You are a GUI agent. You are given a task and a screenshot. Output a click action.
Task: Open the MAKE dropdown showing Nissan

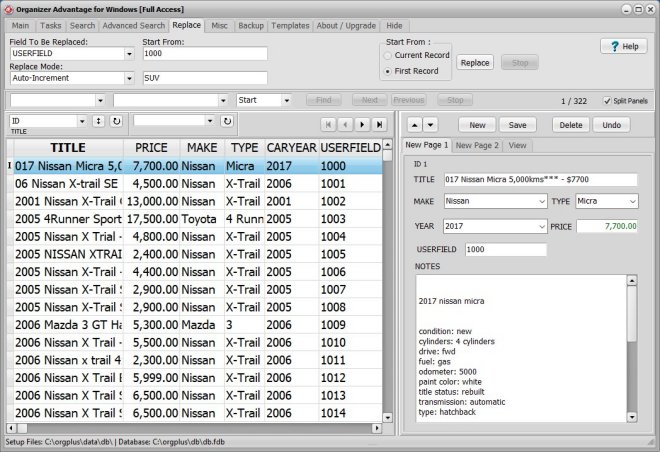click(542, 202)
